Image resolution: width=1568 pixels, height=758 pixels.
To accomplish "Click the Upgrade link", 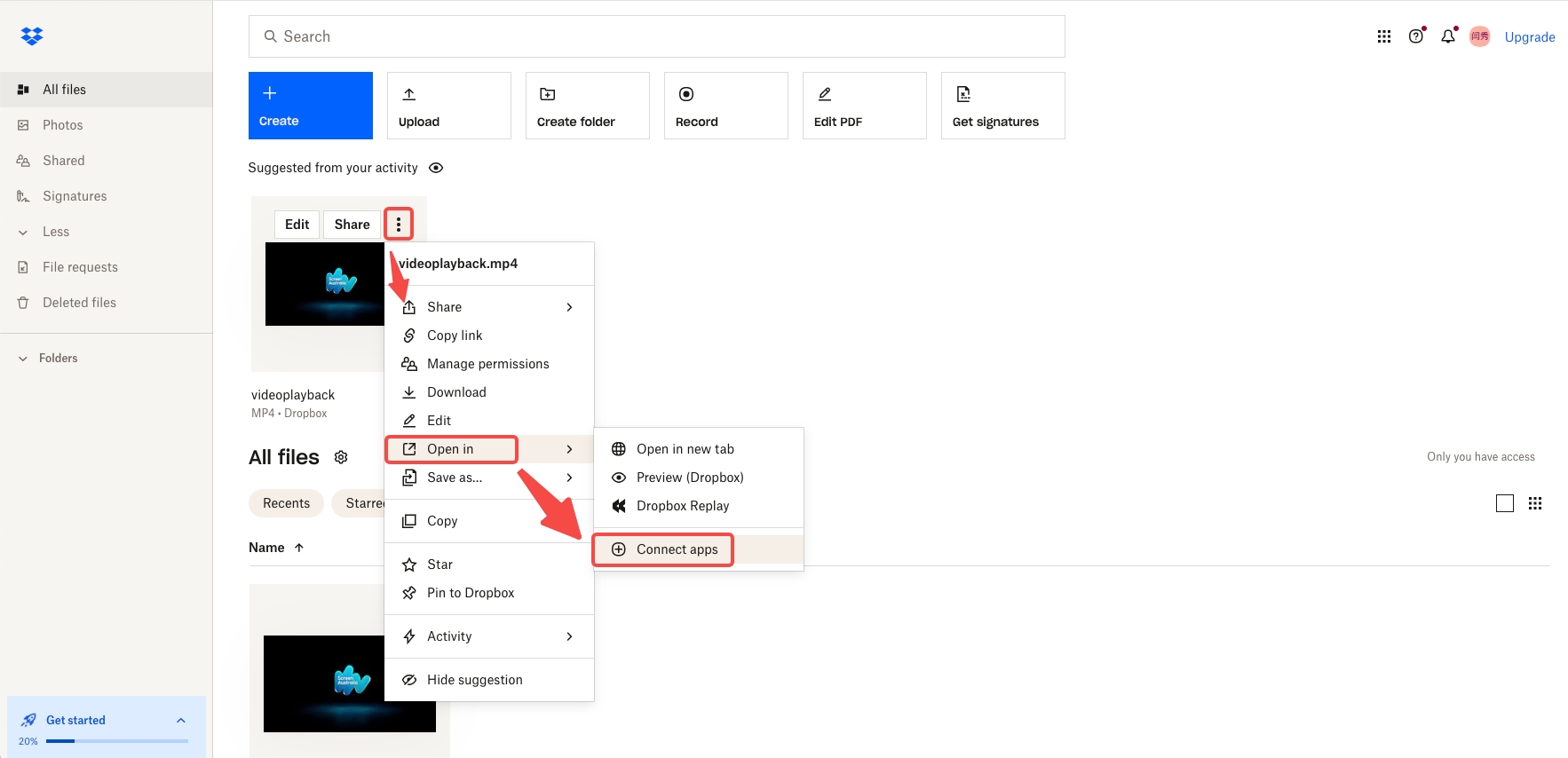I will (1530, 37).
